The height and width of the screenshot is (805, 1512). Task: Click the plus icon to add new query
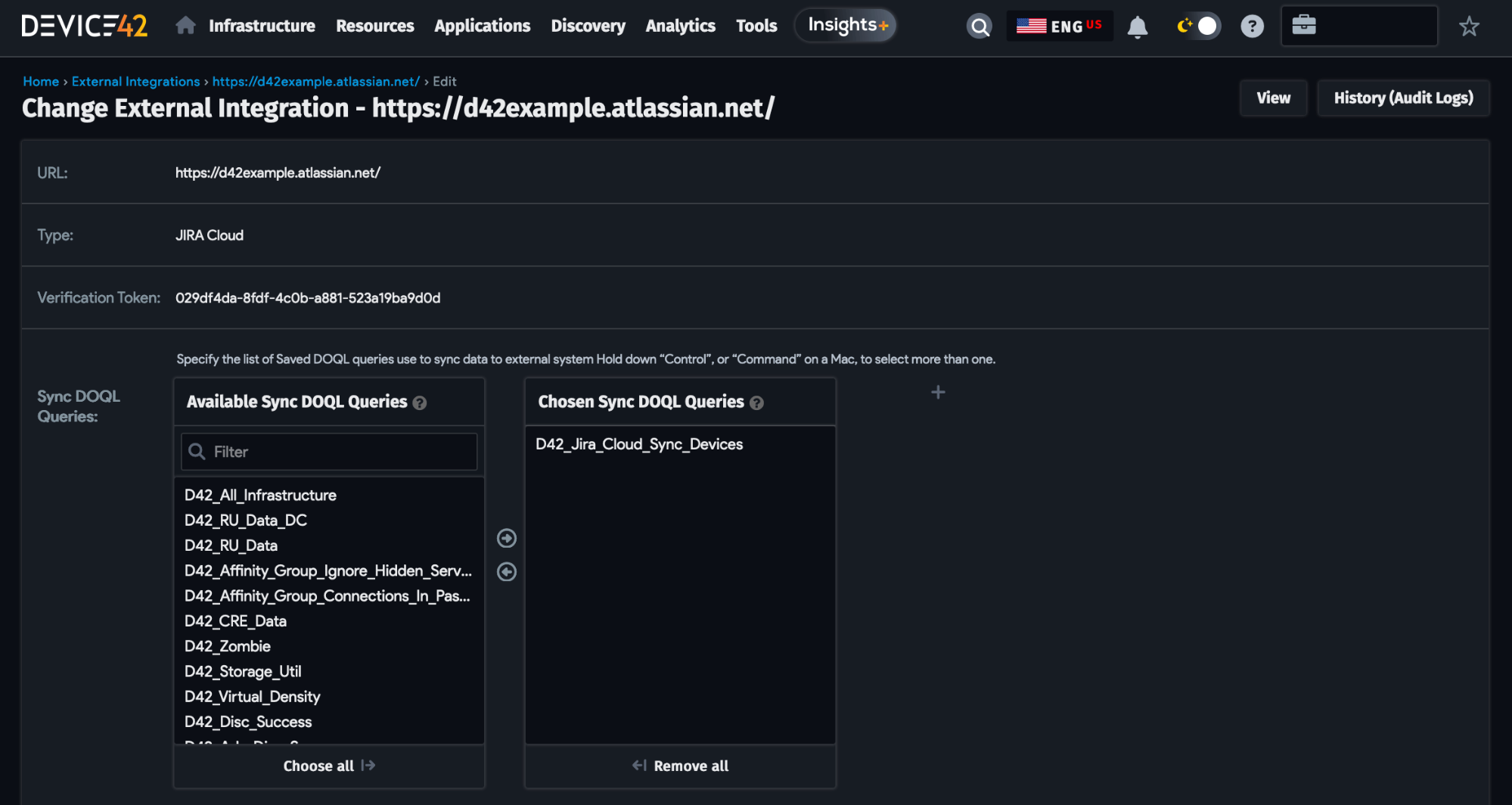[x=937, y=392]
